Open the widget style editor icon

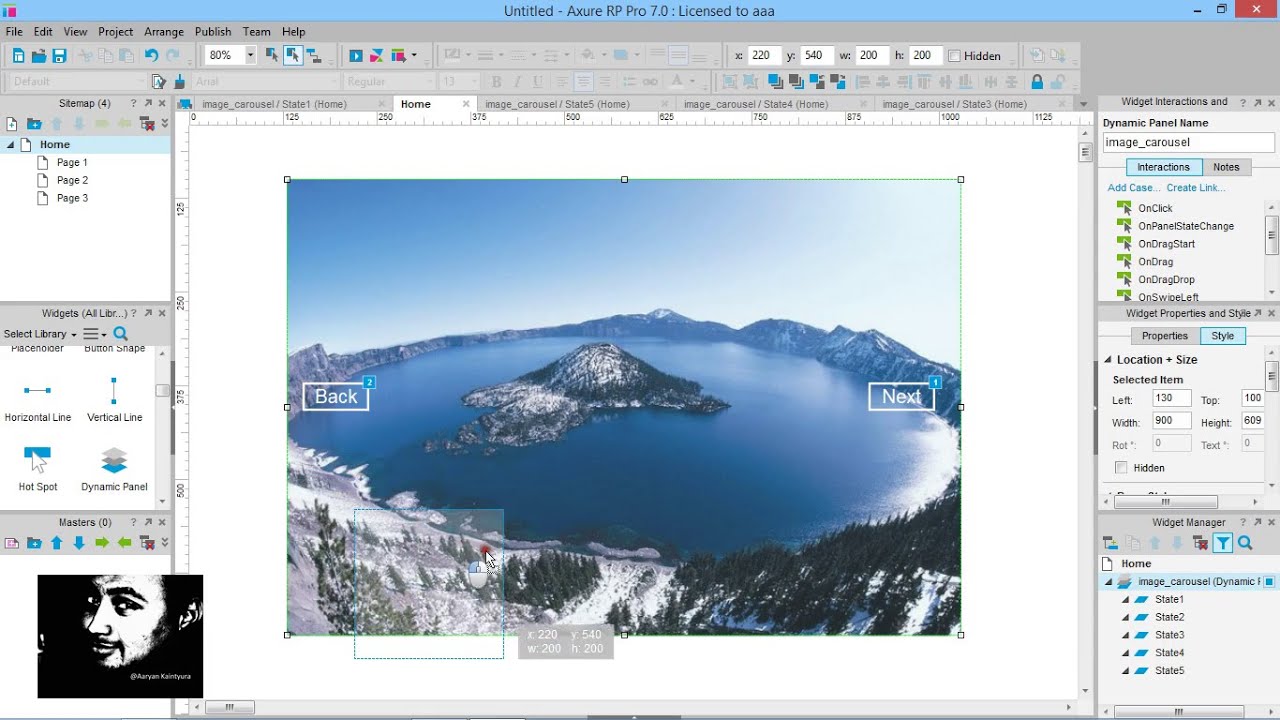coord(158,82)
